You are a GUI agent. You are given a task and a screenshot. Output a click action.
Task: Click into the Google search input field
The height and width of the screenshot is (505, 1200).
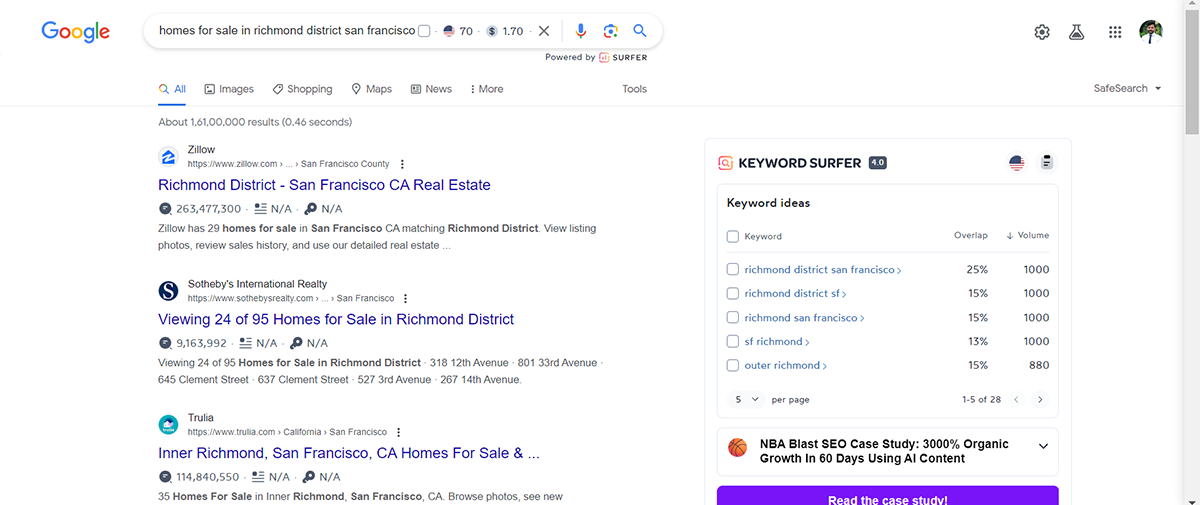(x=285, y=31)
